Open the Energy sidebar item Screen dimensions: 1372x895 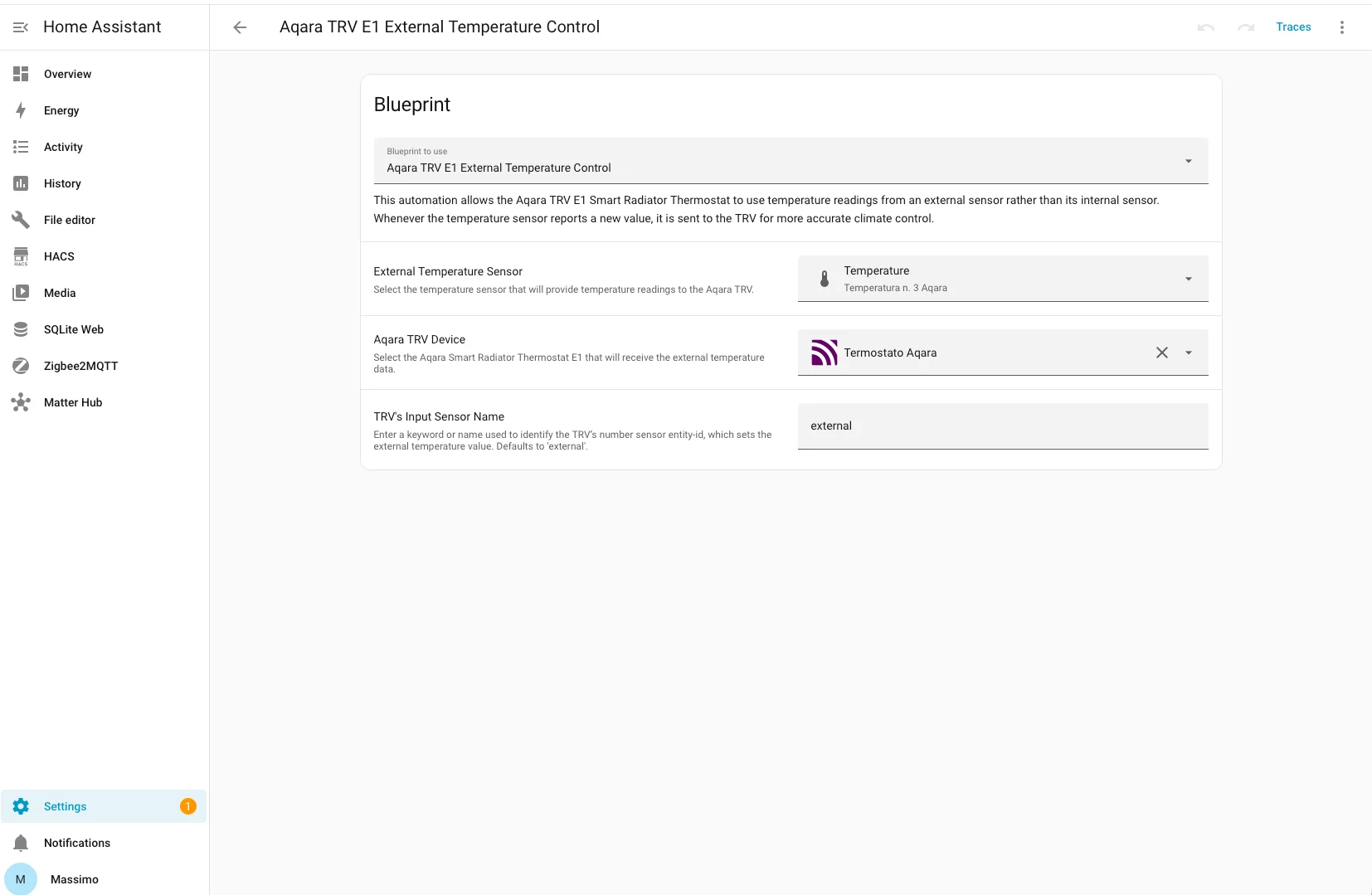104,110
